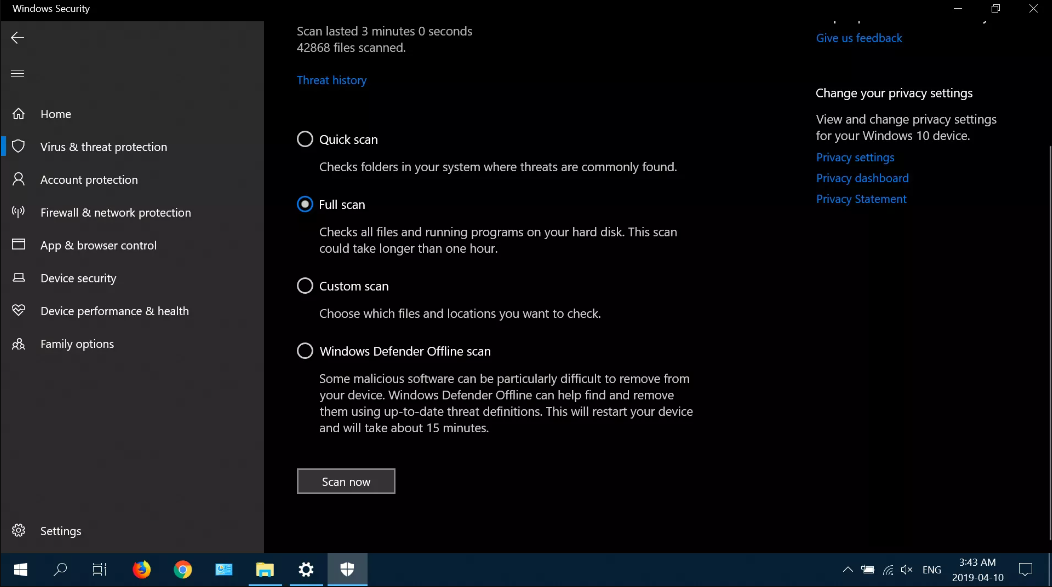Screen dimensions: 1052x587
Task: Open the Action Center notification icon
Action: 1025,570
